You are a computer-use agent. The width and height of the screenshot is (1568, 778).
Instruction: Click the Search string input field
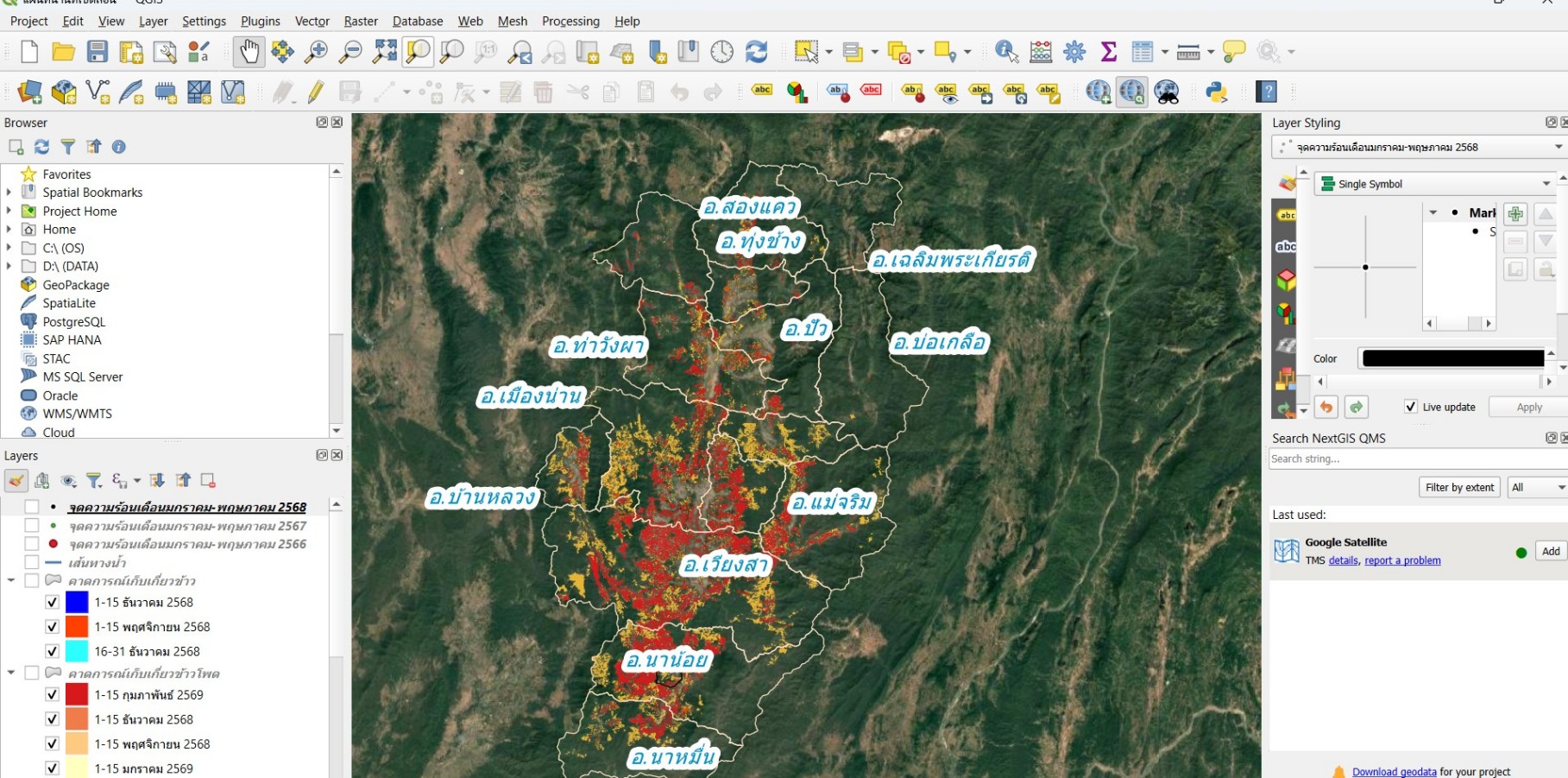1415,459
